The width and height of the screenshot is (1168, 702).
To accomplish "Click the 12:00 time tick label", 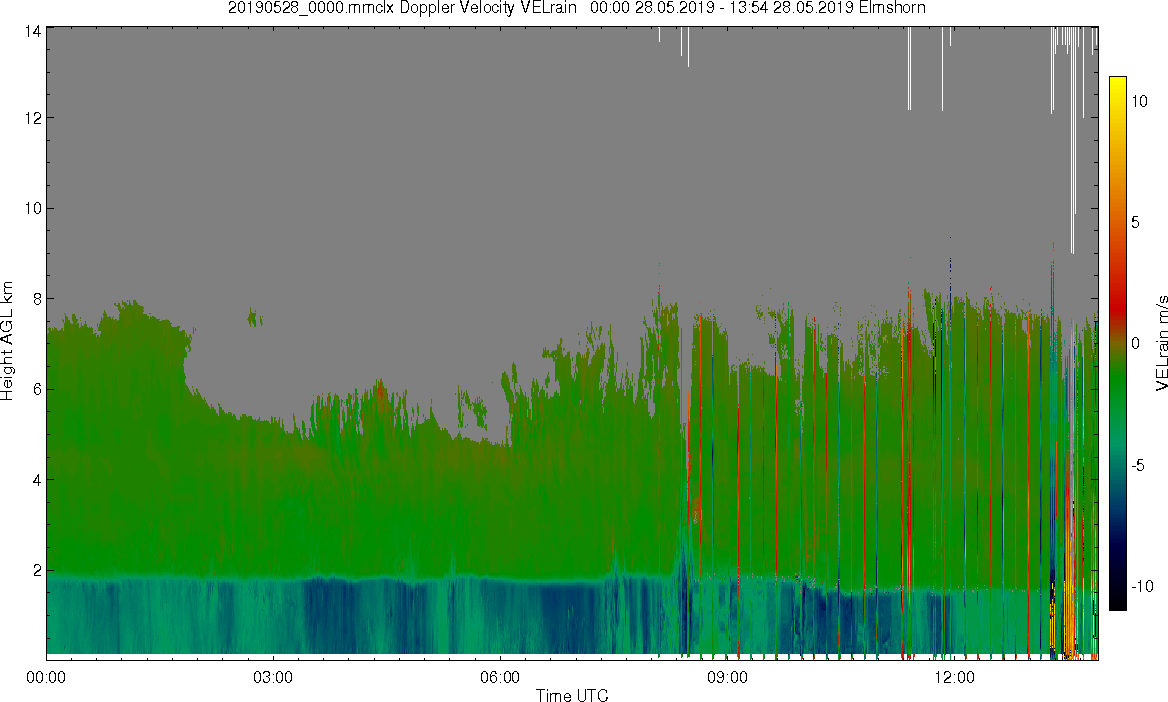I will [x=954, y=677].
